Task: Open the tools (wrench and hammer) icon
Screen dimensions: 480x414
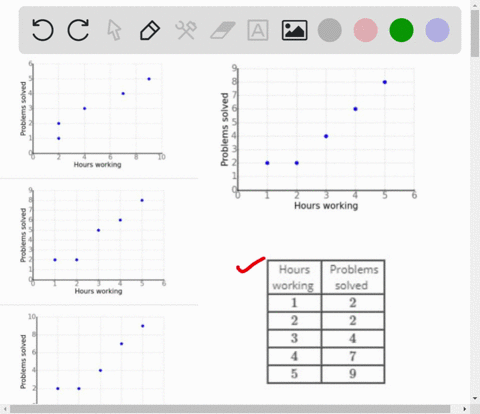Action: click(186, 30)
